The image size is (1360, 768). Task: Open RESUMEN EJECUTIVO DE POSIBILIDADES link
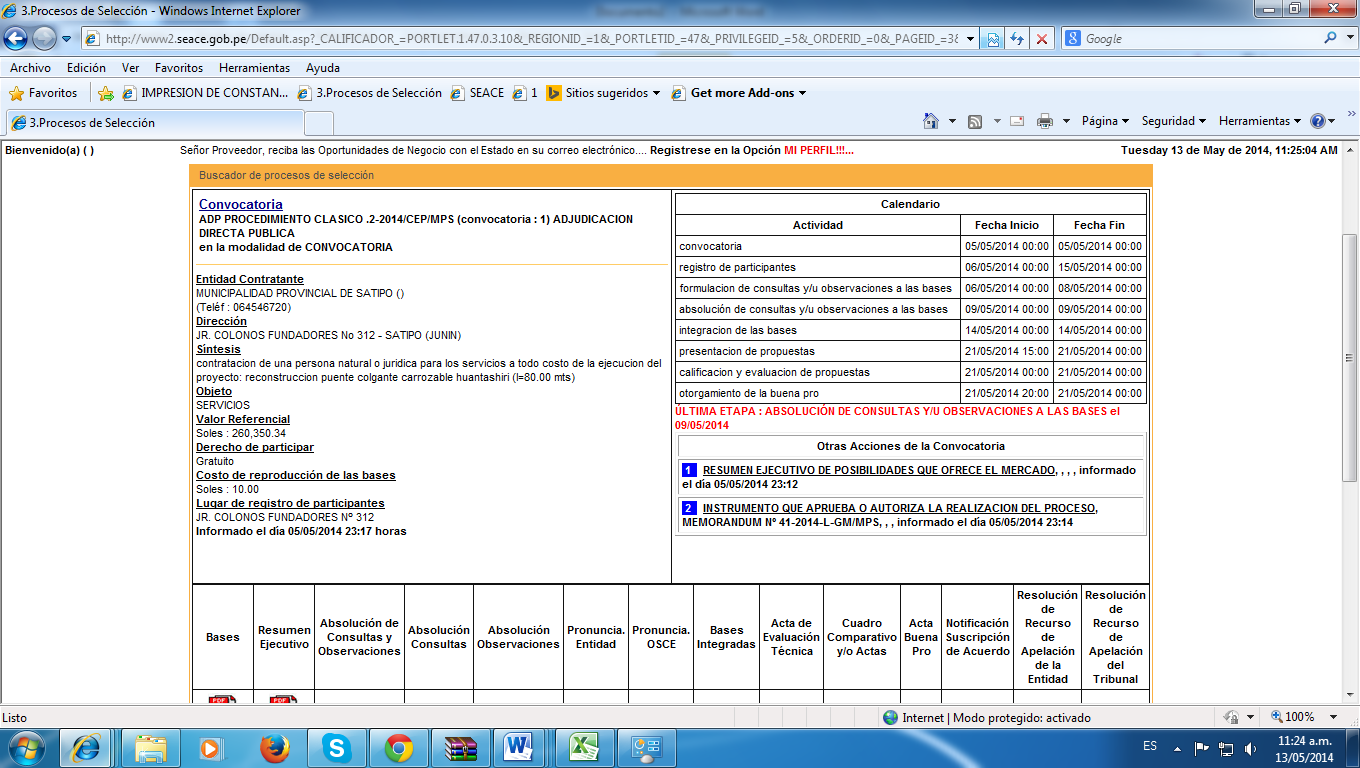click(879, 470)
